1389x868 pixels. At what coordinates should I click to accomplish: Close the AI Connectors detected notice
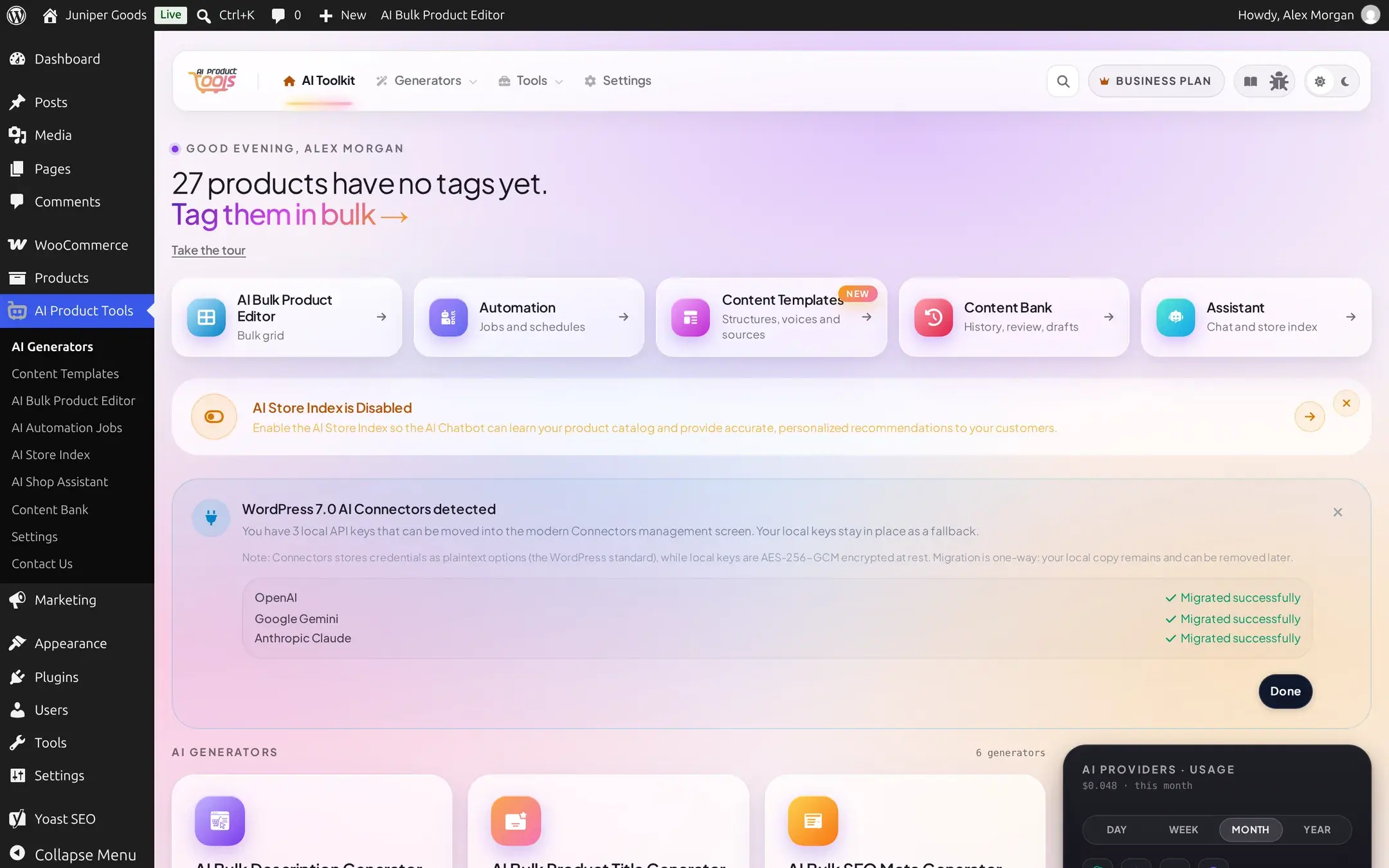pyautogui.click(x=1338, y=512)
